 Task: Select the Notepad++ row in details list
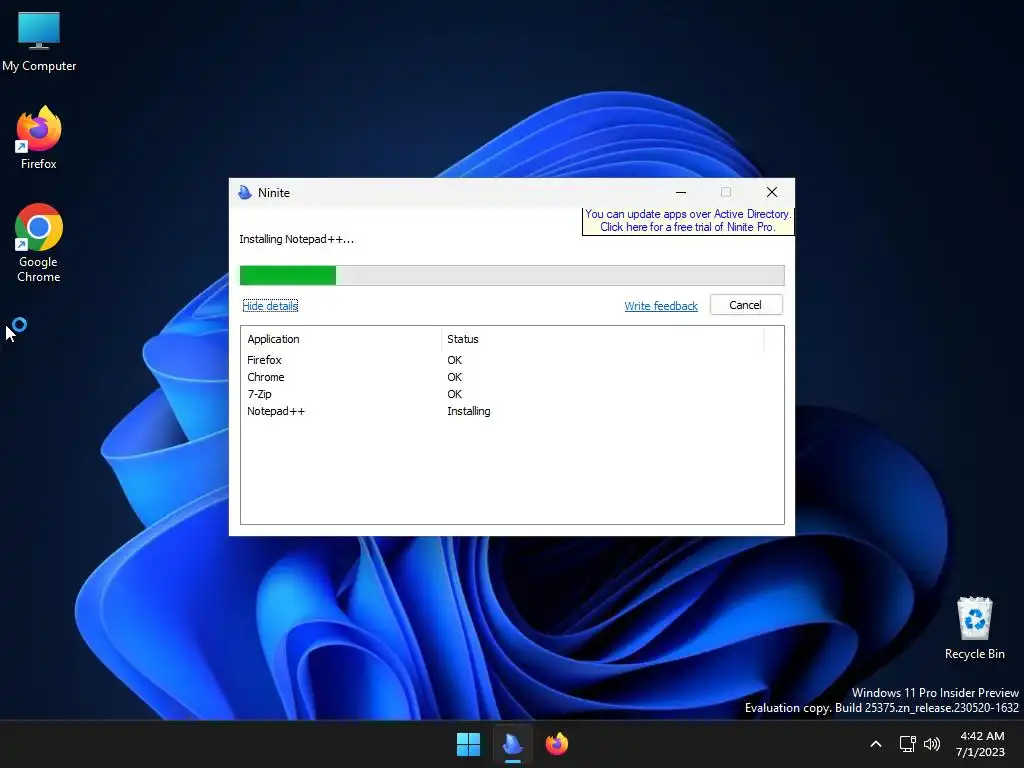[x=512, y=411]
